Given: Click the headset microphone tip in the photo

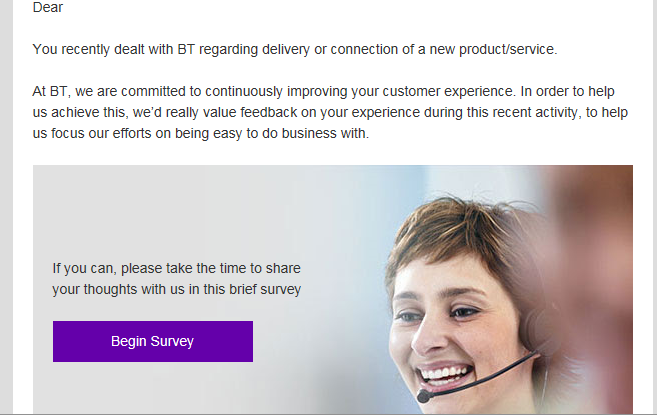Looking at the screenshot, I should [x=423, y=396].
